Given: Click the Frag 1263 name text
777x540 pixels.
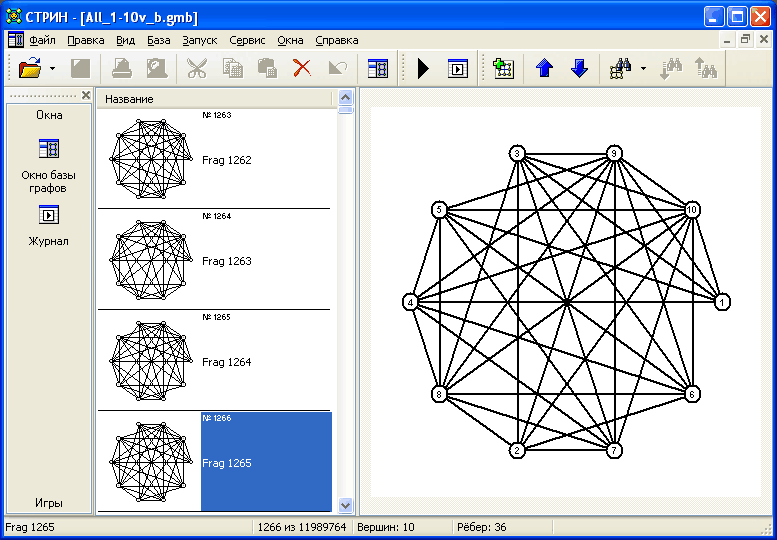Looking at the screenshot, I should click(x=226, y=261).
